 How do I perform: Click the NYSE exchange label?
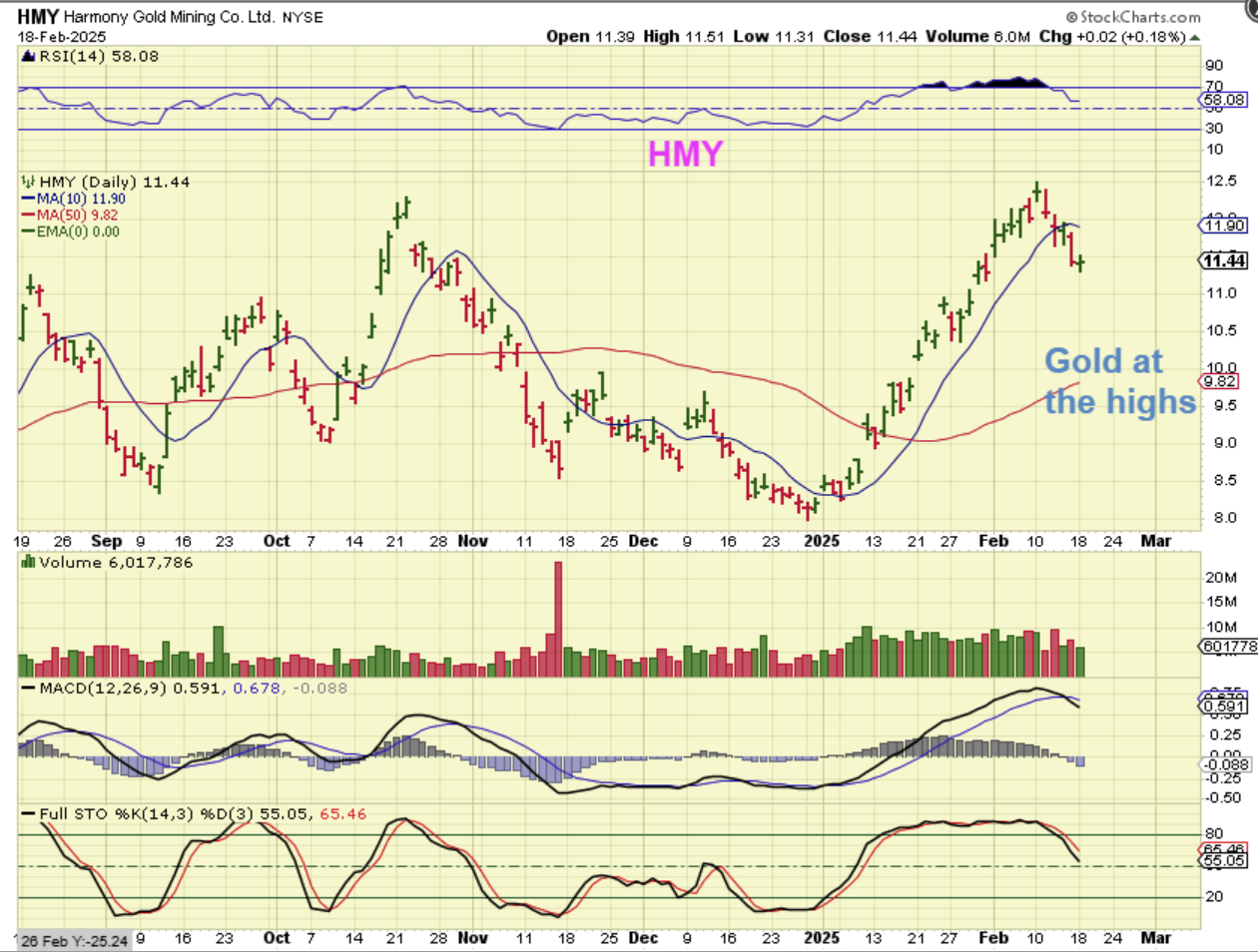pos(303,18)
